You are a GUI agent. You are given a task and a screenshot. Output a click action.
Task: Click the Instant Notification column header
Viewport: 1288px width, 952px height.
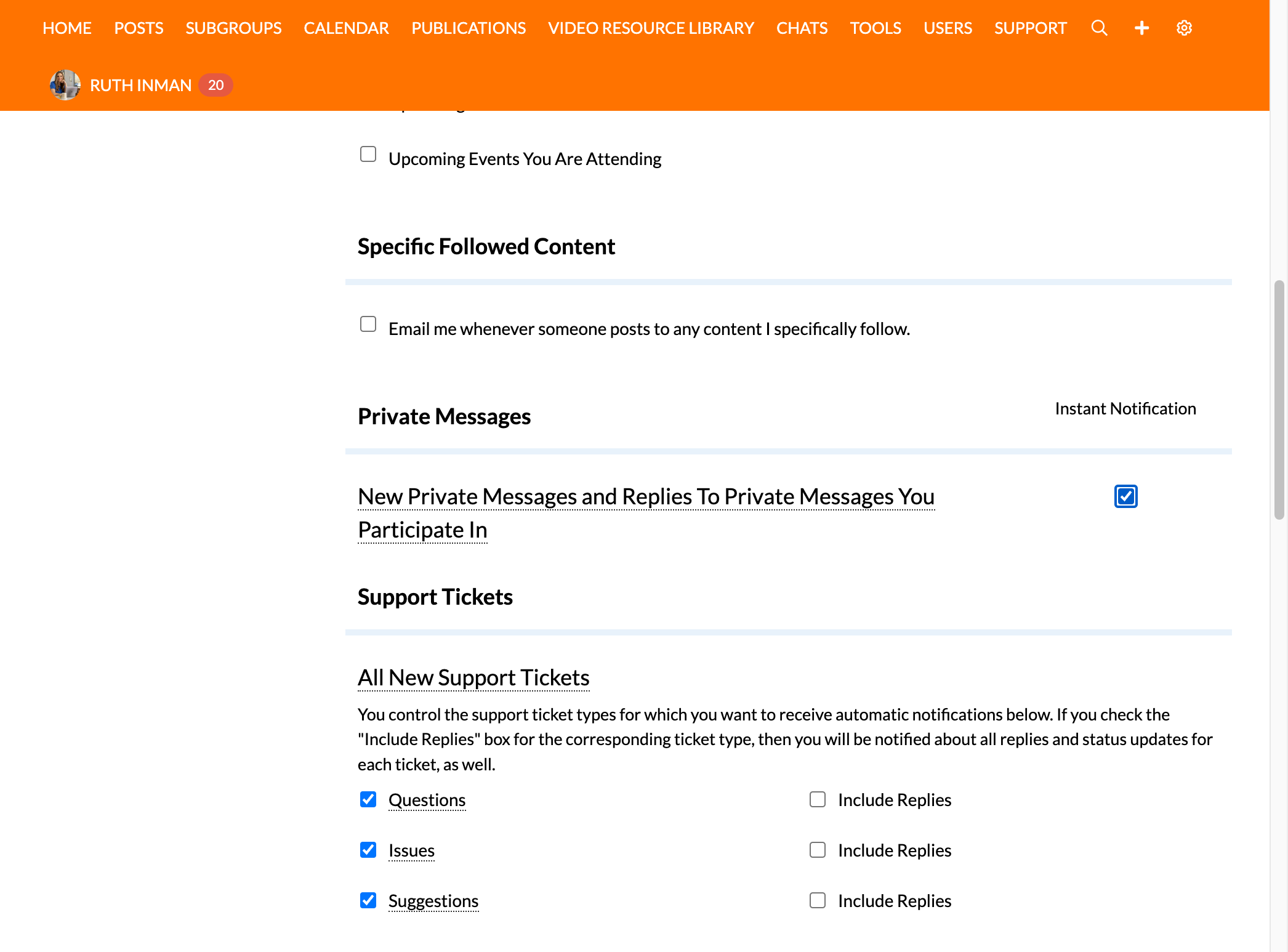tap(1125, 408)
